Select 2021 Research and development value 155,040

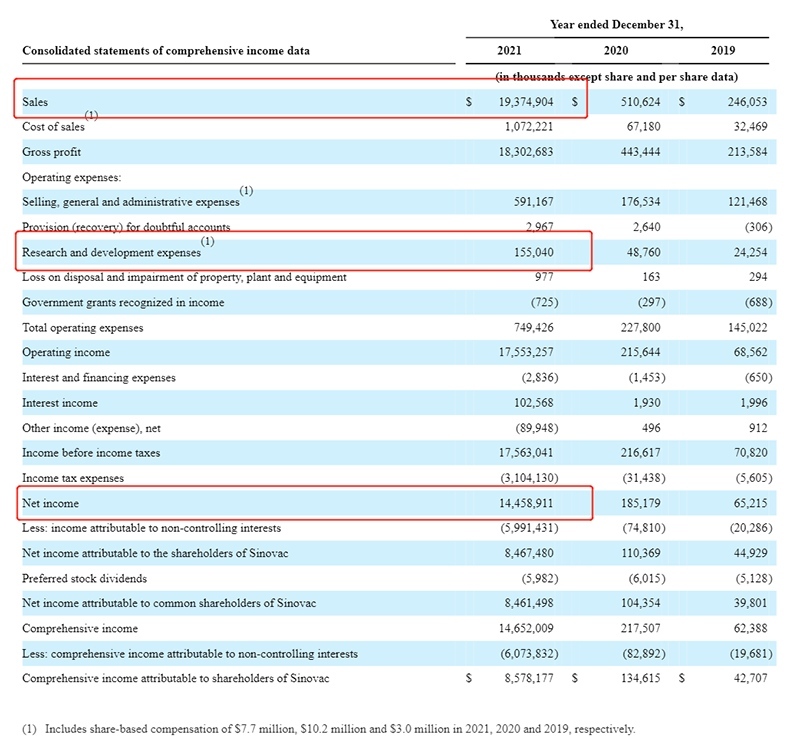pos(535,253)
